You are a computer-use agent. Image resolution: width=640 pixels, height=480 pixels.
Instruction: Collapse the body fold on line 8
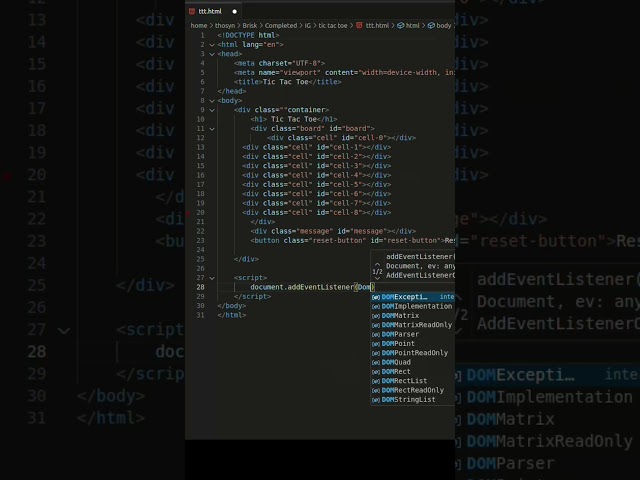[x=212, y=101]
